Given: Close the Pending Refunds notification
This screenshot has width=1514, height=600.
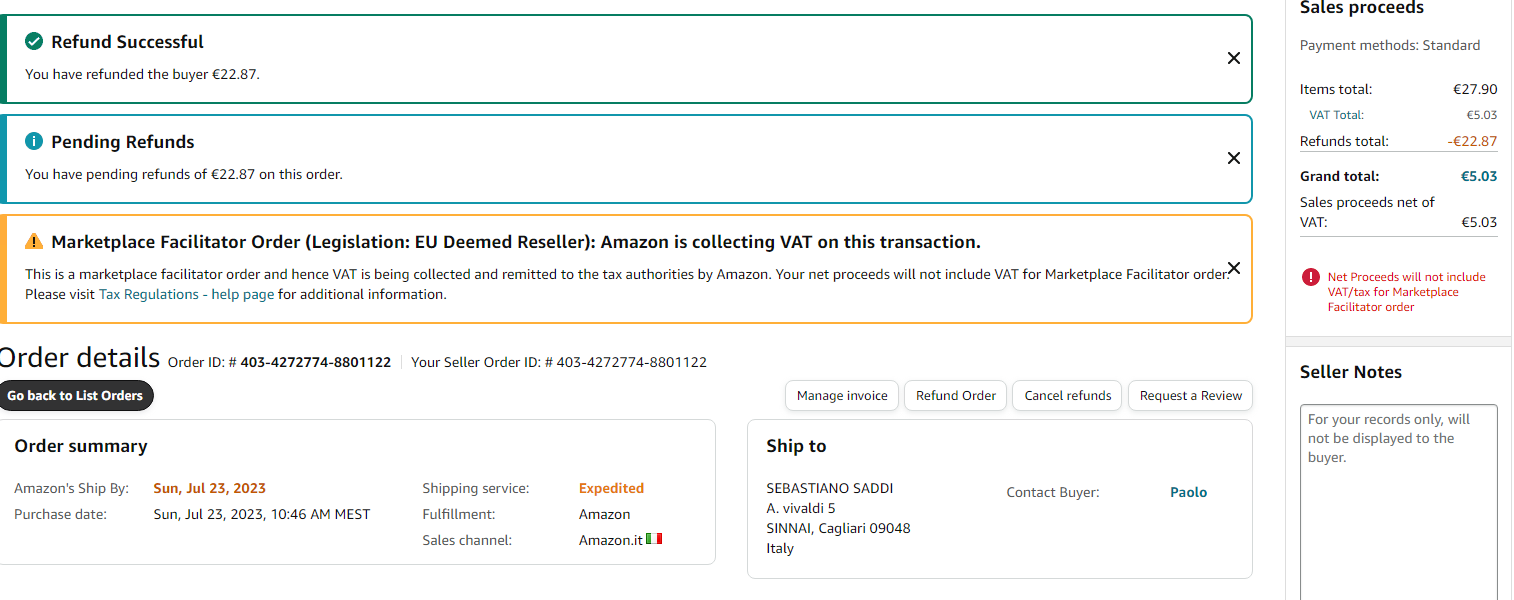Looking at the screenshot, I should pyautogui.click(x=1233, y=158).
